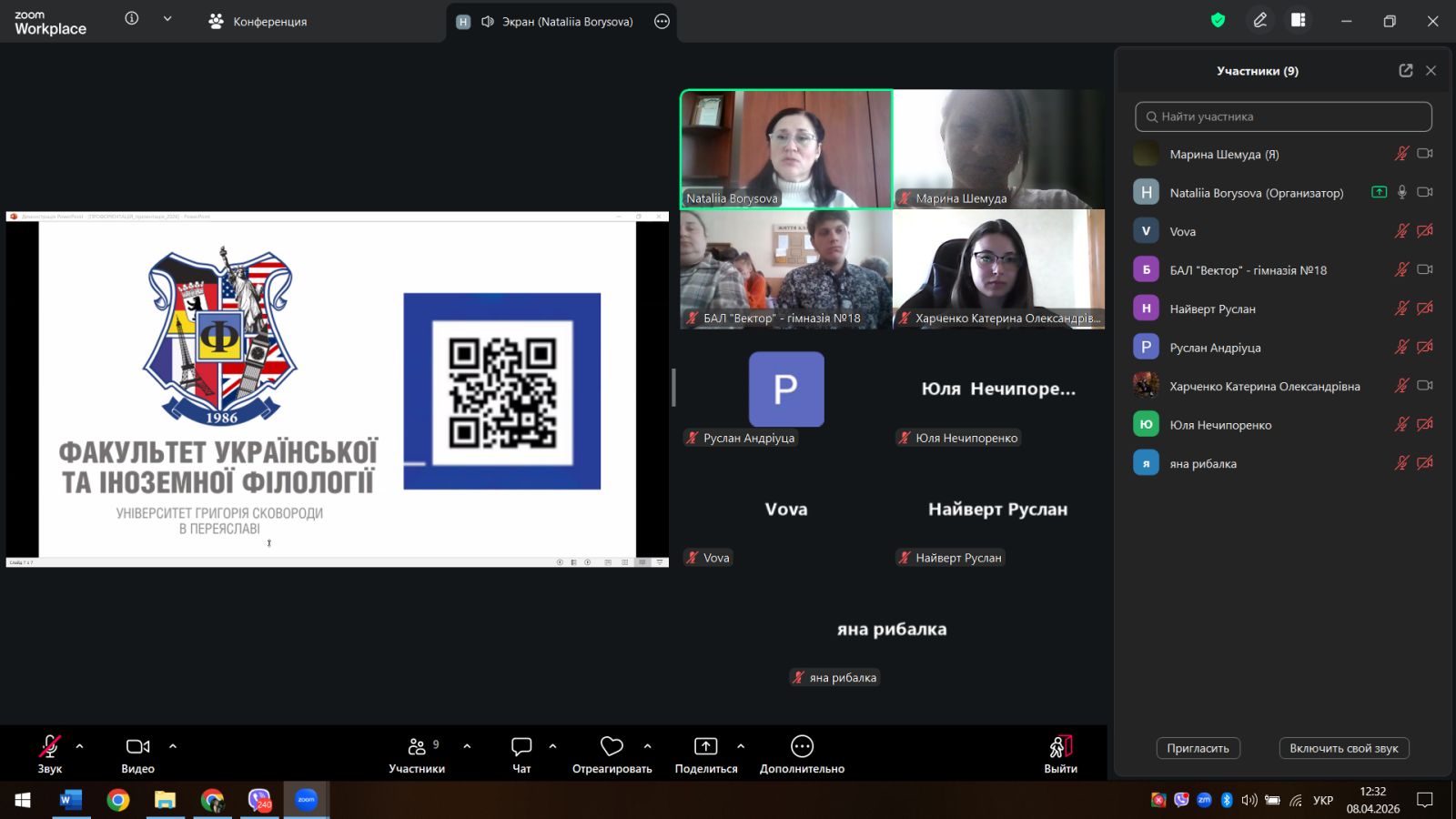Pop out the participants panel

pos(1405,71)
